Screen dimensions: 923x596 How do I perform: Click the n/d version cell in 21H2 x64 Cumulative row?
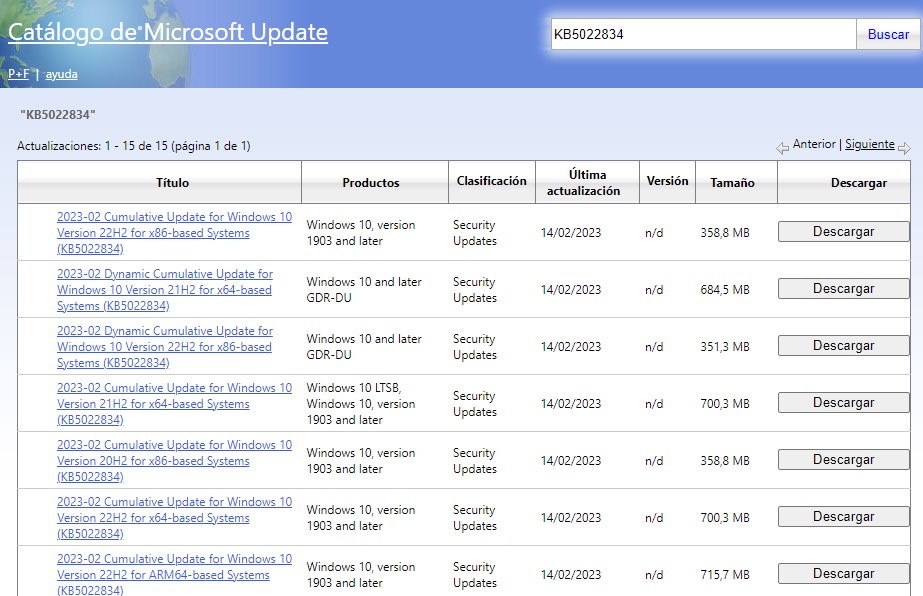(654, 404)
